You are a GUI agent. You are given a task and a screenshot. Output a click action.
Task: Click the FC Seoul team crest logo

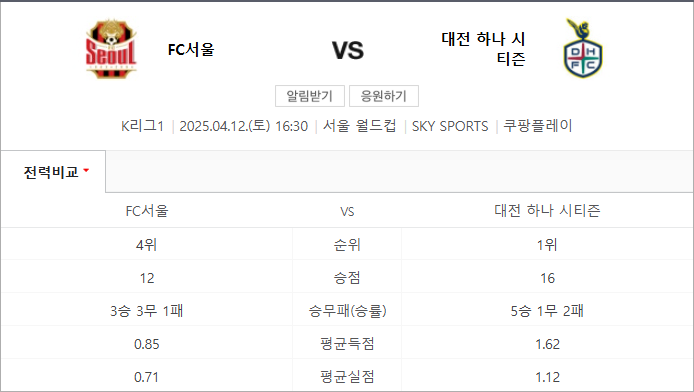[111, 49]
